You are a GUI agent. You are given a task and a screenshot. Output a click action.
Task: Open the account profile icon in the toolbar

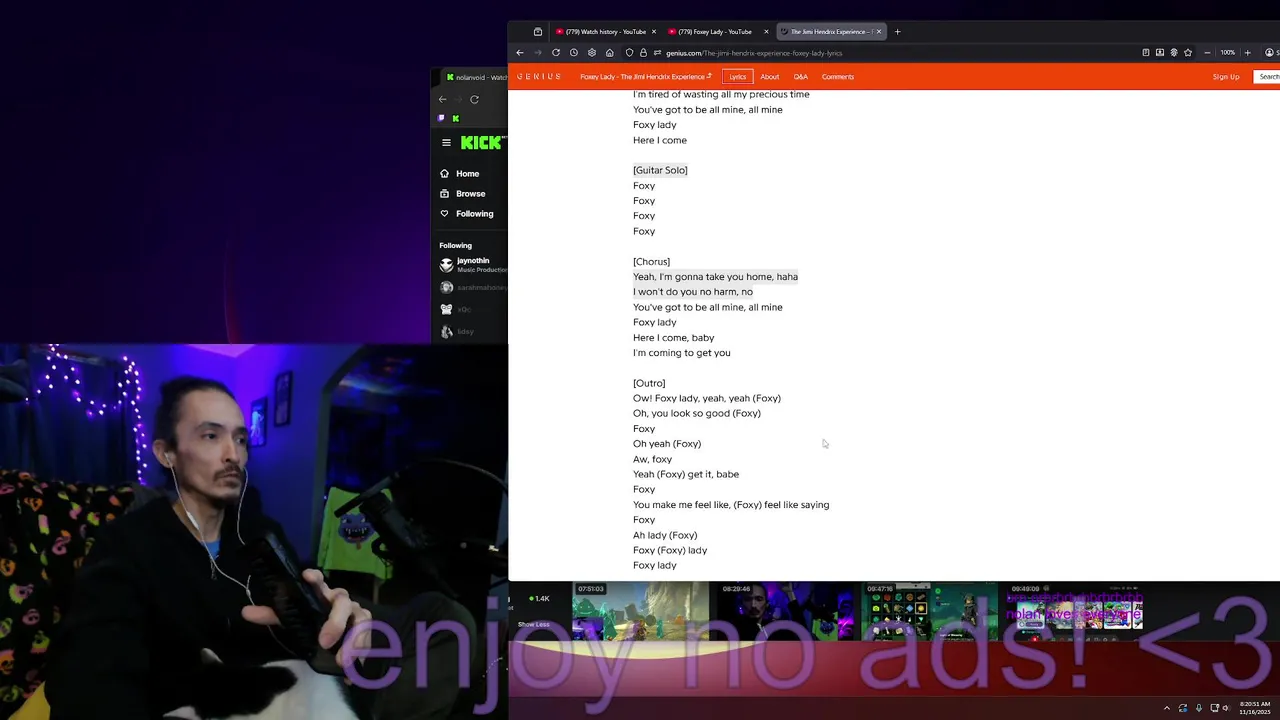(1270, 53)
